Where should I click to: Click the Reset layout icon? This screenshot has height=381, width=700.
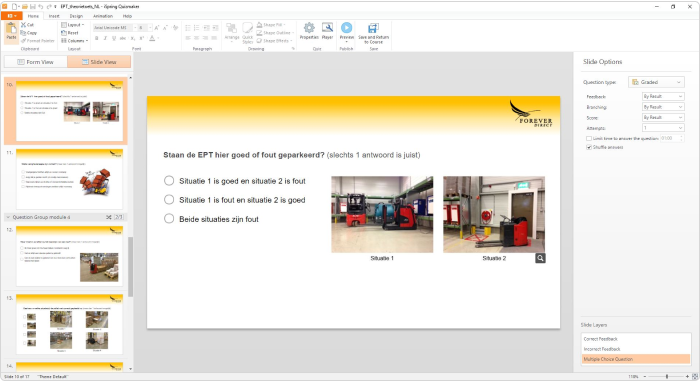64,33
